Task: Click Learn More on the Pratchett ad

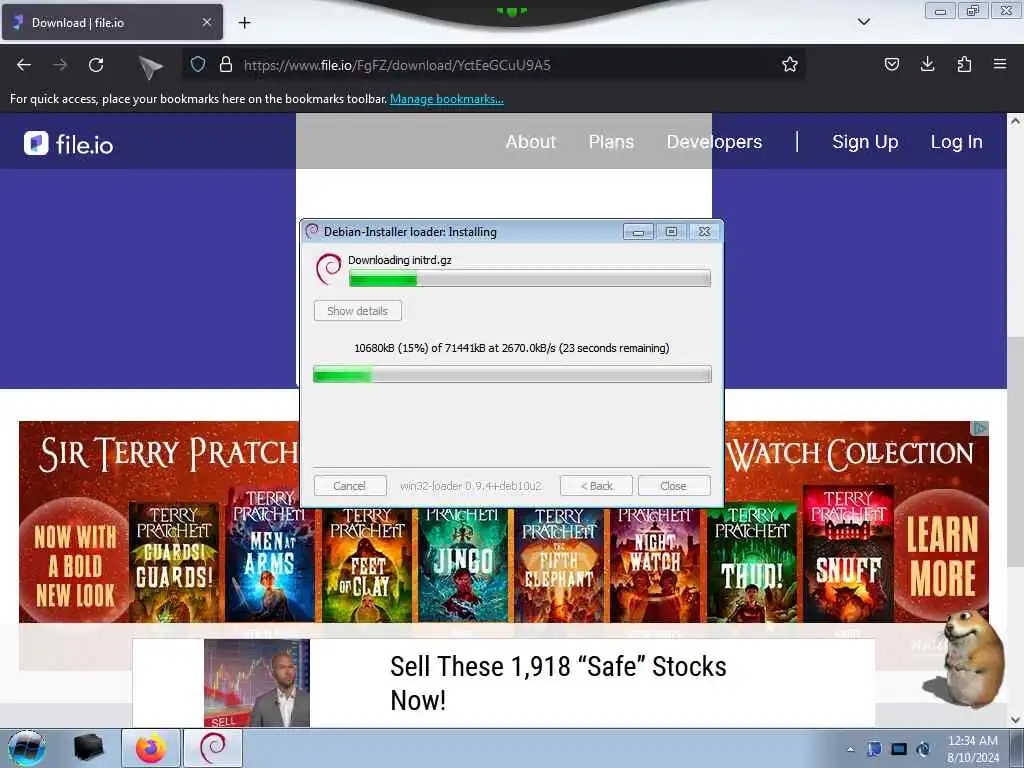Action: click(942, 555)
